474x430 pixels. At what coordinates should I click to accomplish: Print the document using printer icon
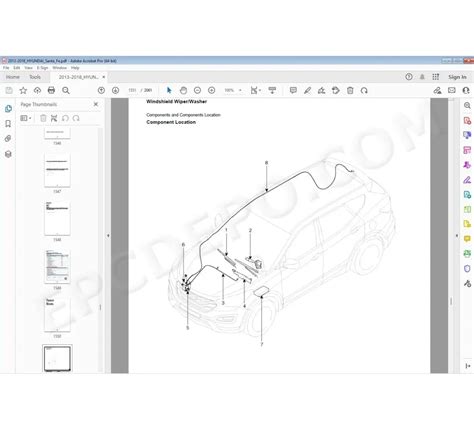tap(51, 90)
